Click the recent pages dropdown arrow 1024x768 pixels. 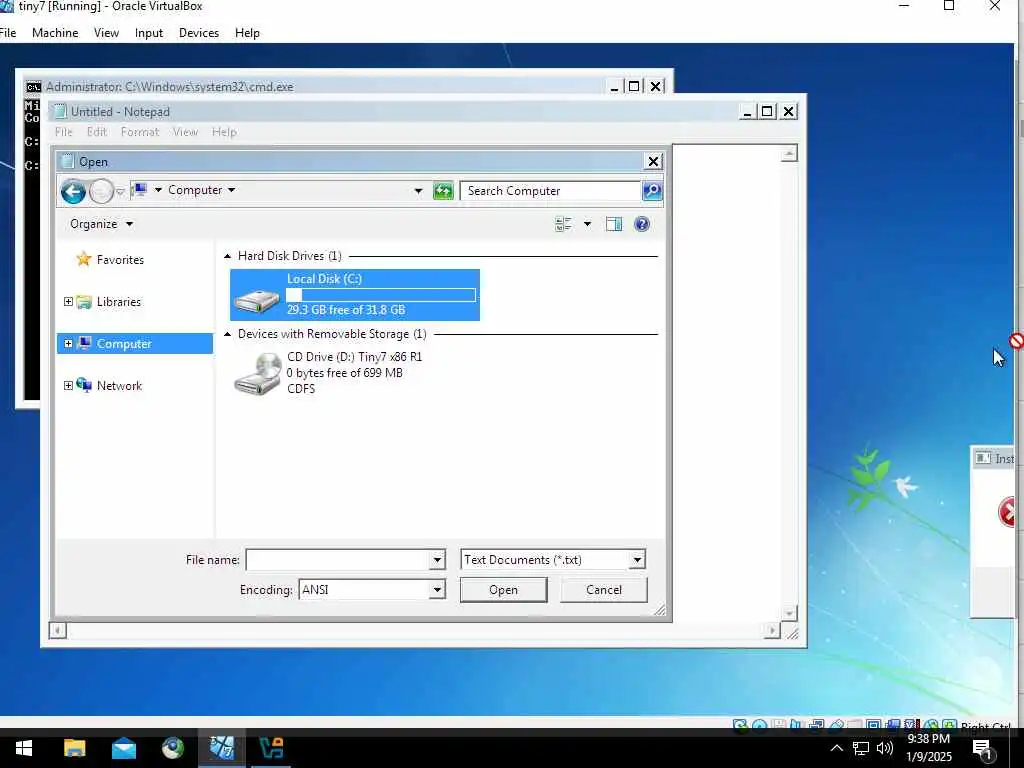click(120, 191)
